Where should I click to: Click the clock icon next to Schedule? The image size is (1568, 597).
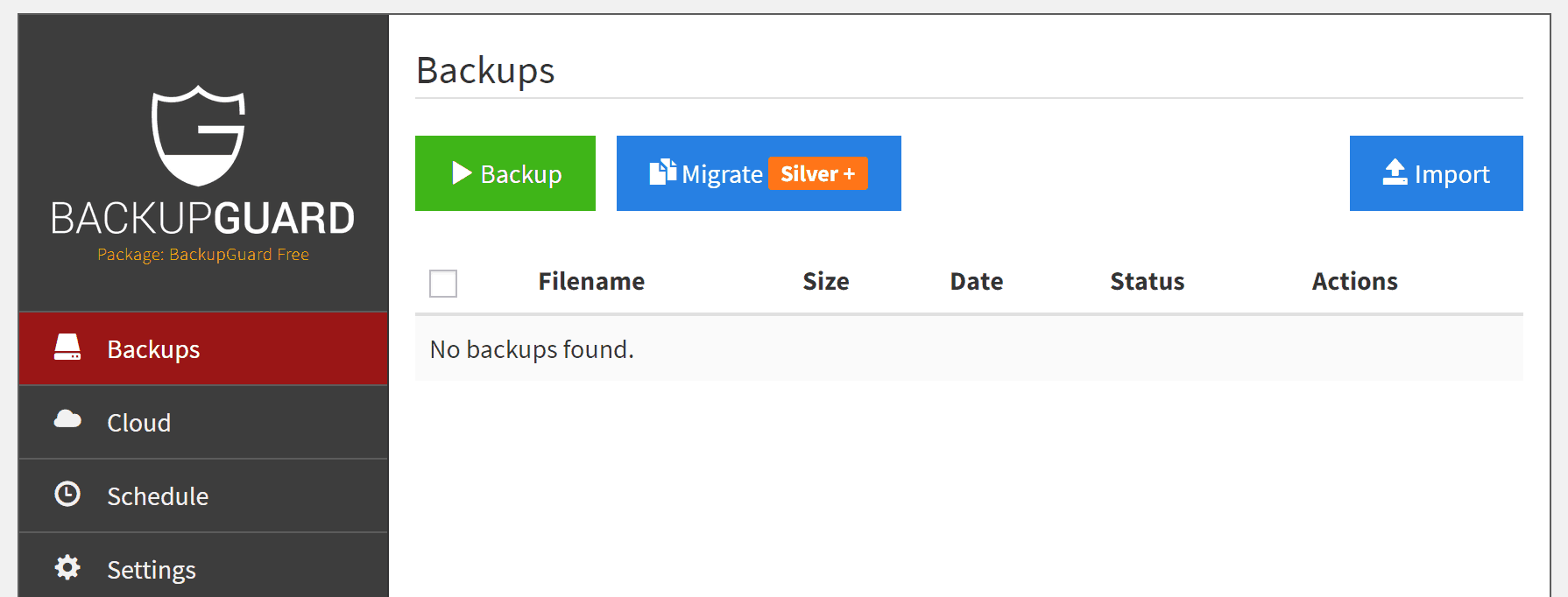(68, 494)
